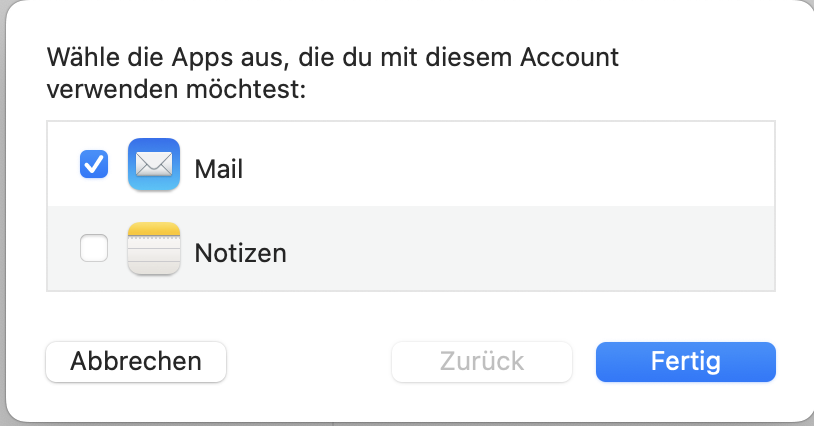Click the blank dialog area between Abbrechen and Zurück
Viewport: 814px width, 426px height.
click(x=308, y=361)
